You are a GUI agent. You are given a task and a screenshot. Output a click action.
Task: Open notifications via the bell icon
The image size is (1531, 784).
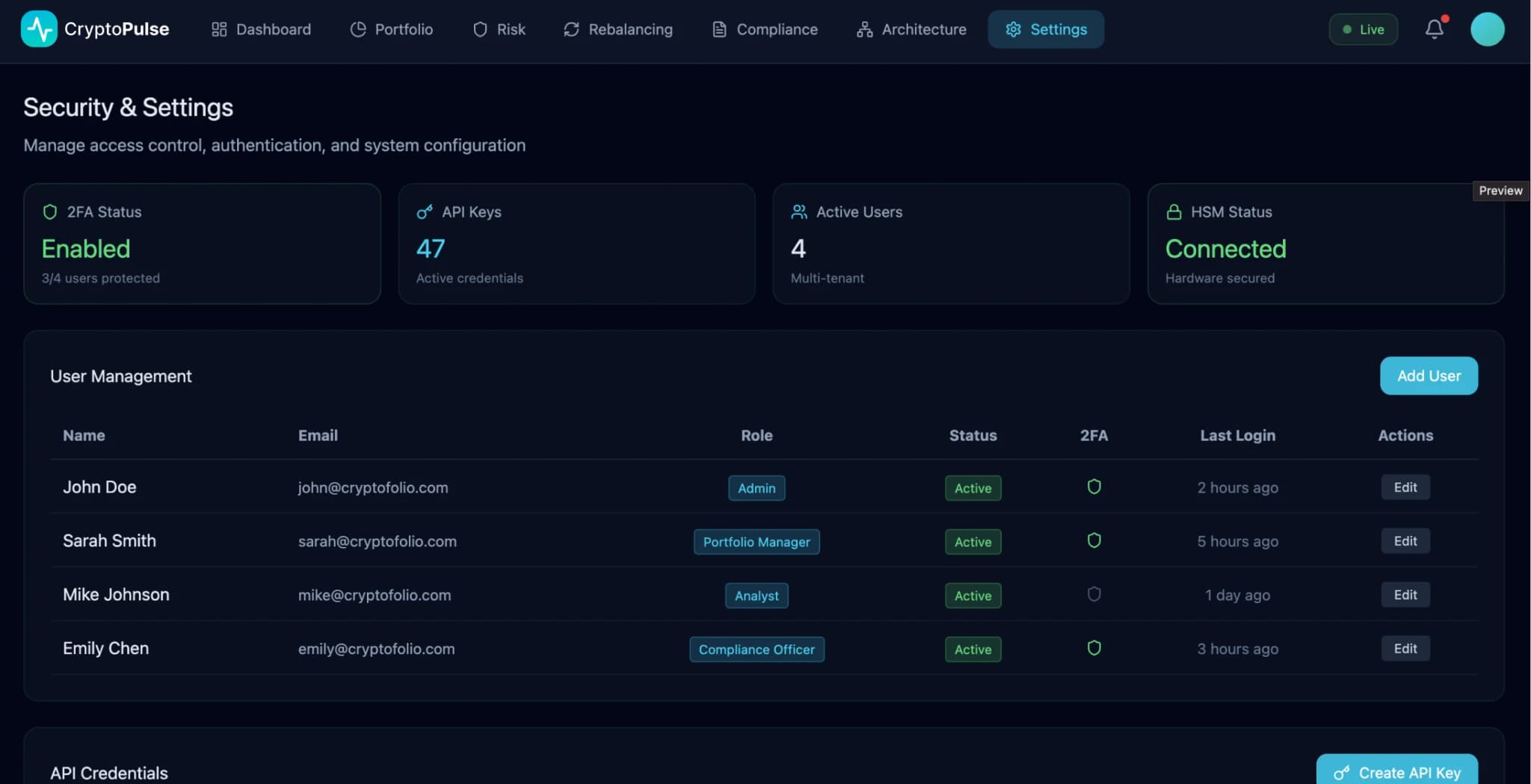tap(1435, 29)
